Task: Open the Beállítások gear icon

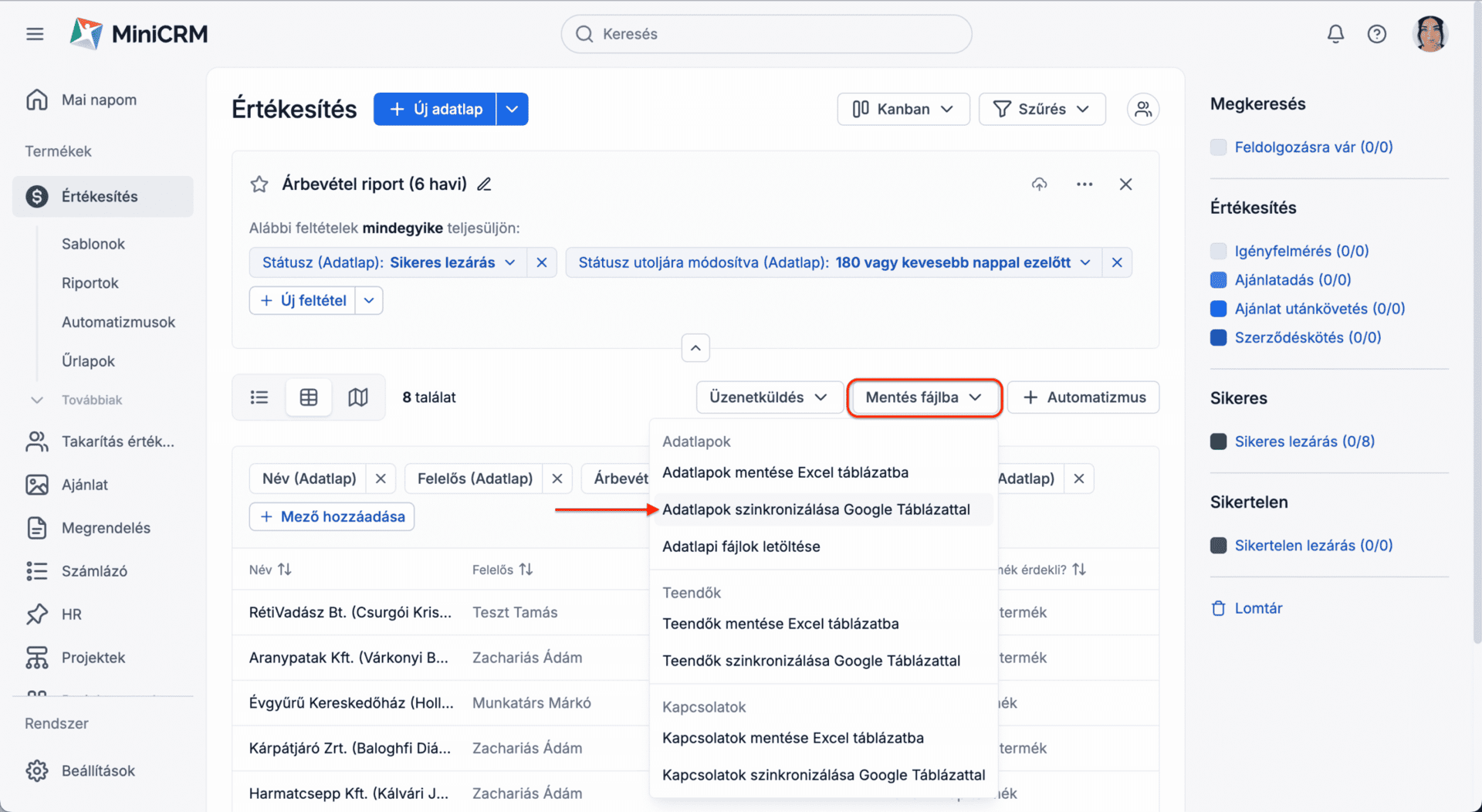Action: tap(37, 771)
